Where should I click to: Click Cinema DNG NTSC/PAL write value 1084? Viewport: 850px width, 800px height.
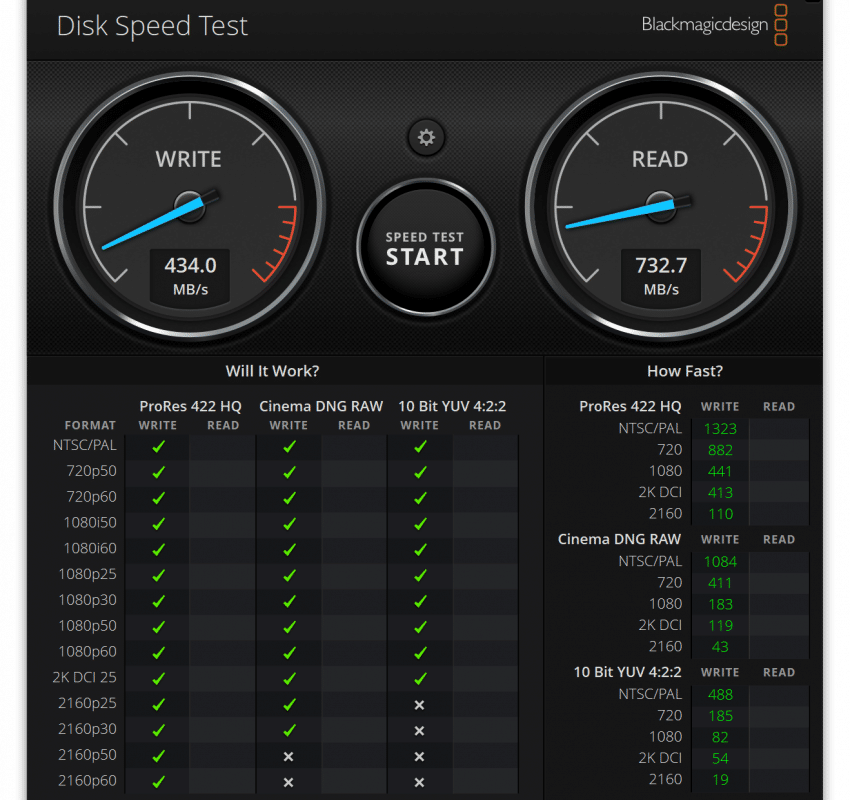click(x=720, y=562)
